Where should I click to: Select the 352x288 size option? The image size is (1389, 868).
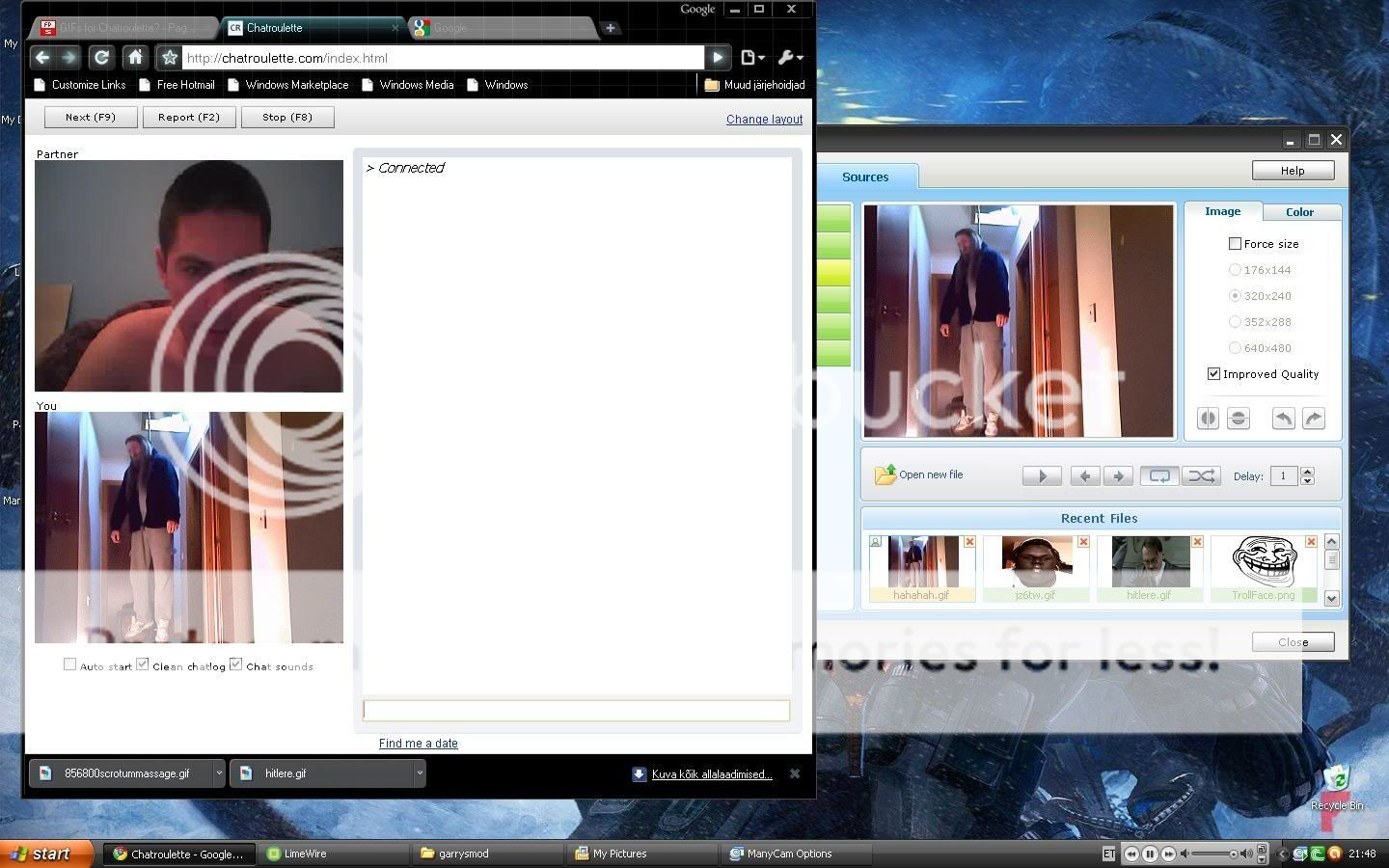1235,322
